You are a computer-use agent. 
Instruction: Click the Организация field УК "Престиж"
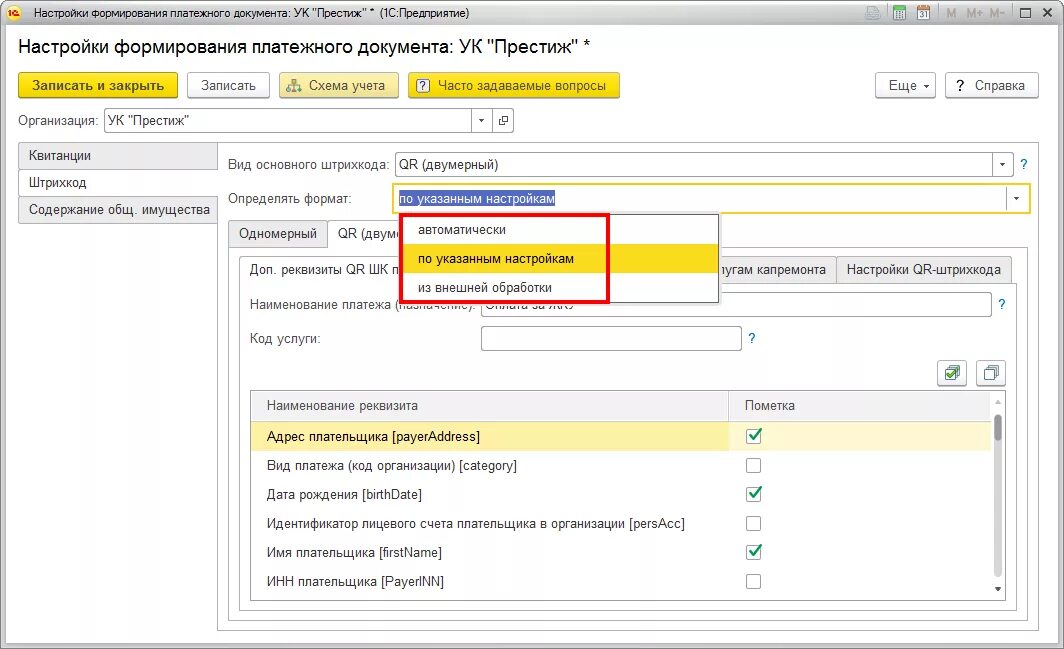(288, 121)
